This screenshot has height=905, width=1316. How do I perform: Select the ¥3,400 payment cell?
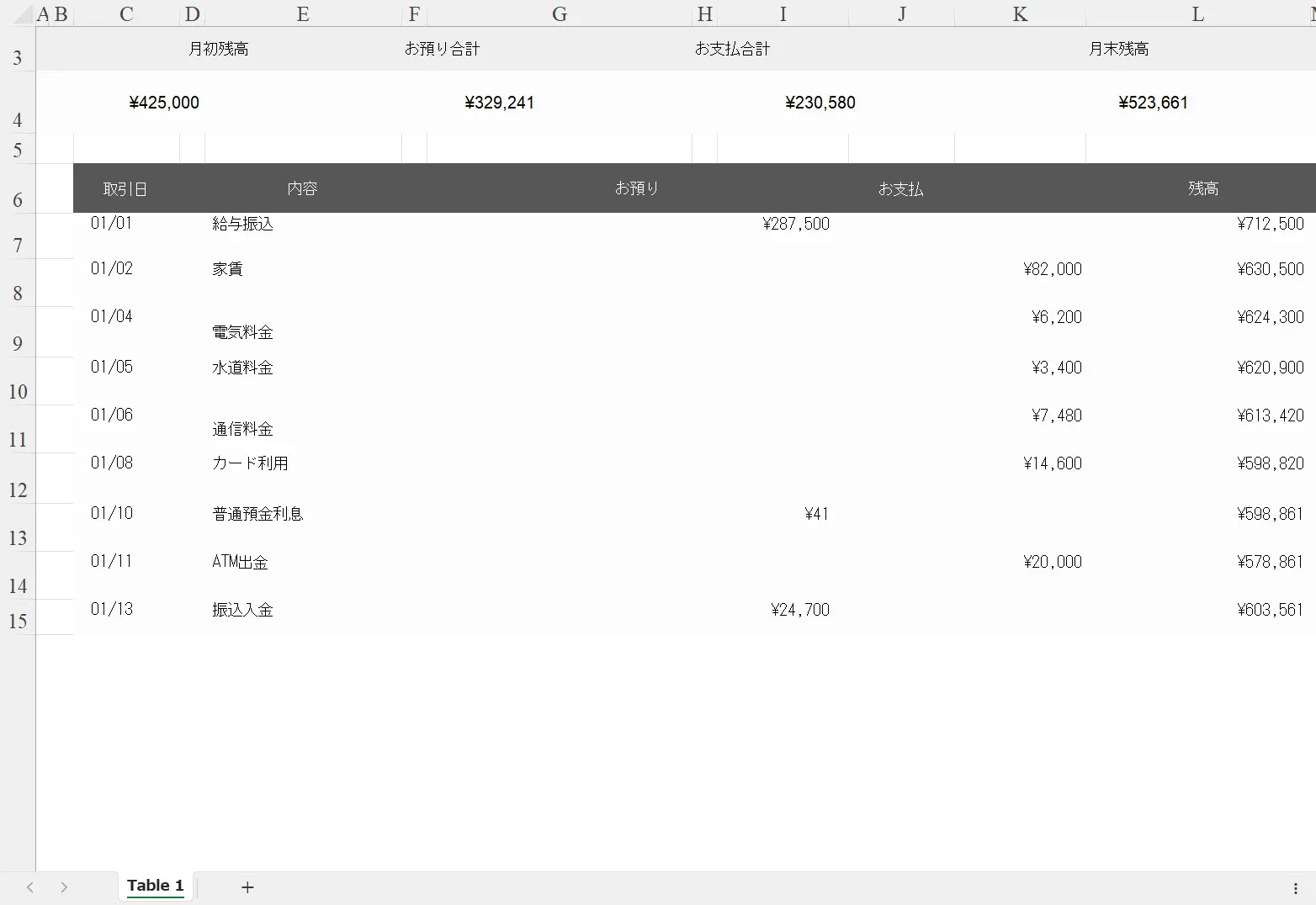[1057, 368]
